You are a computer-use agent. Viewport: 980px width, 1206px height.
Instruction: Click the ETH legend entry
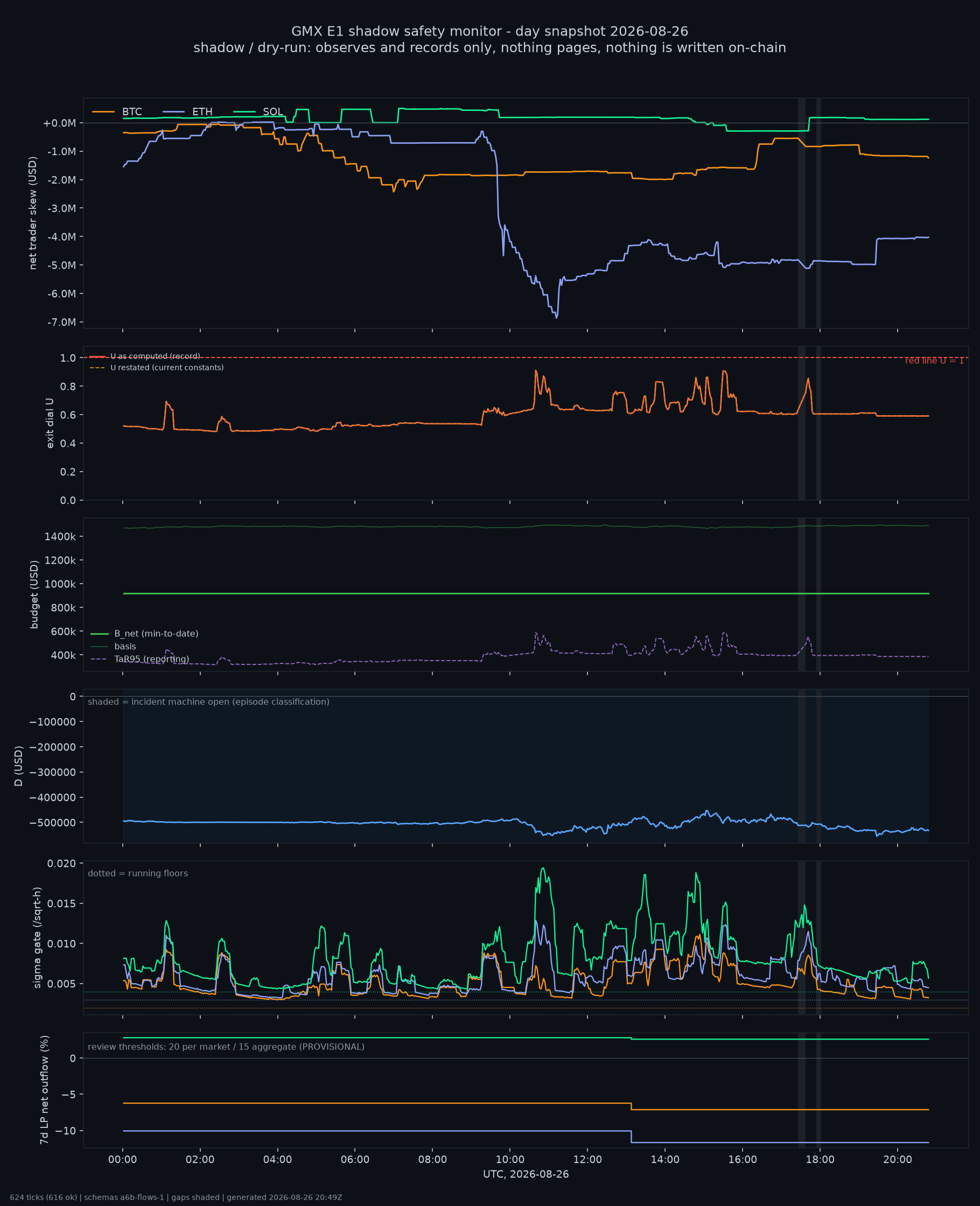[x=187, y=112]
